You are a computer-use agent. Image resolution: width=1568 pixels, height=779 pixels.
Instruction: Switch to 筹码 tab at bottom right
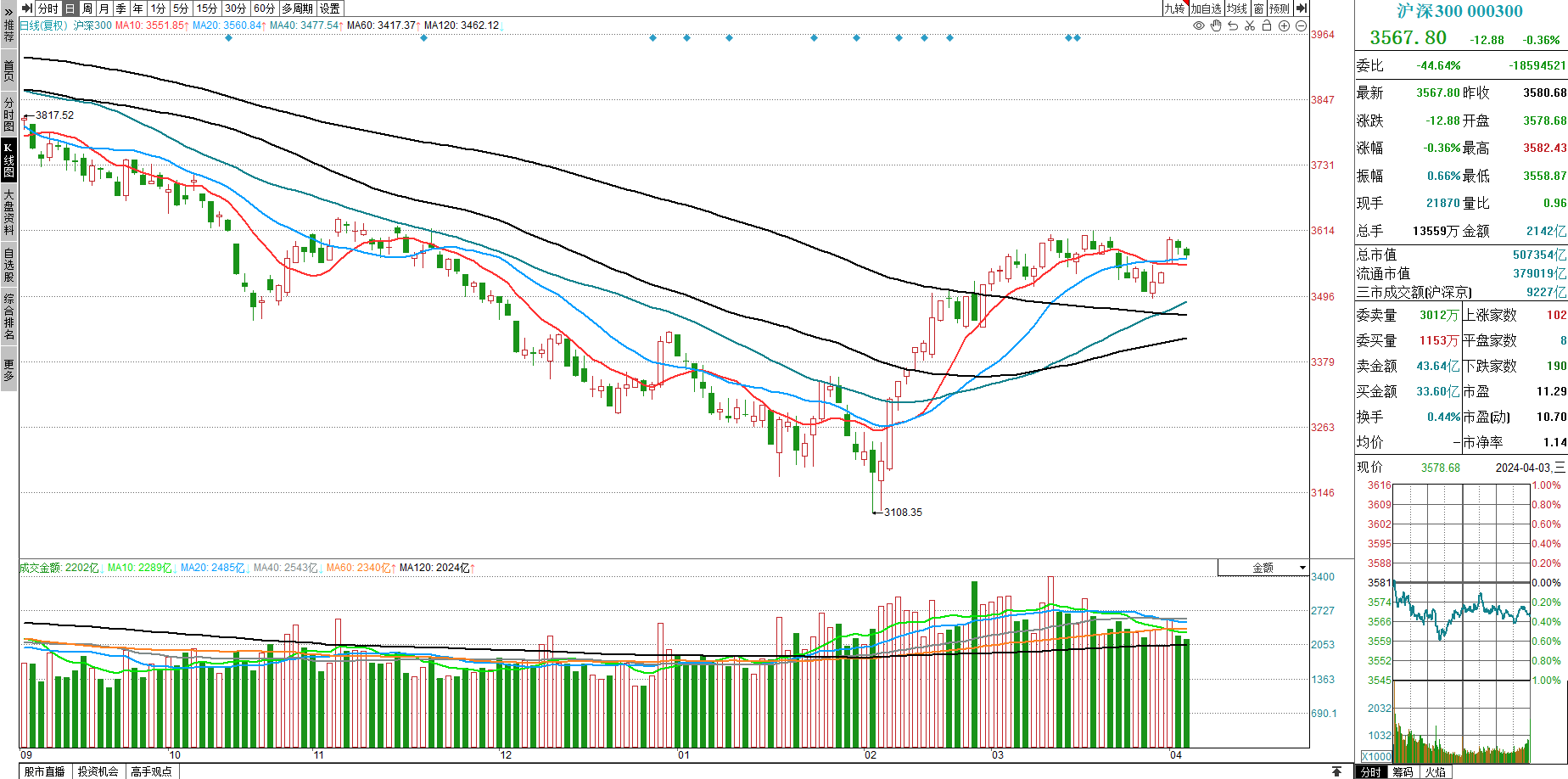[x=1403, y=772]
